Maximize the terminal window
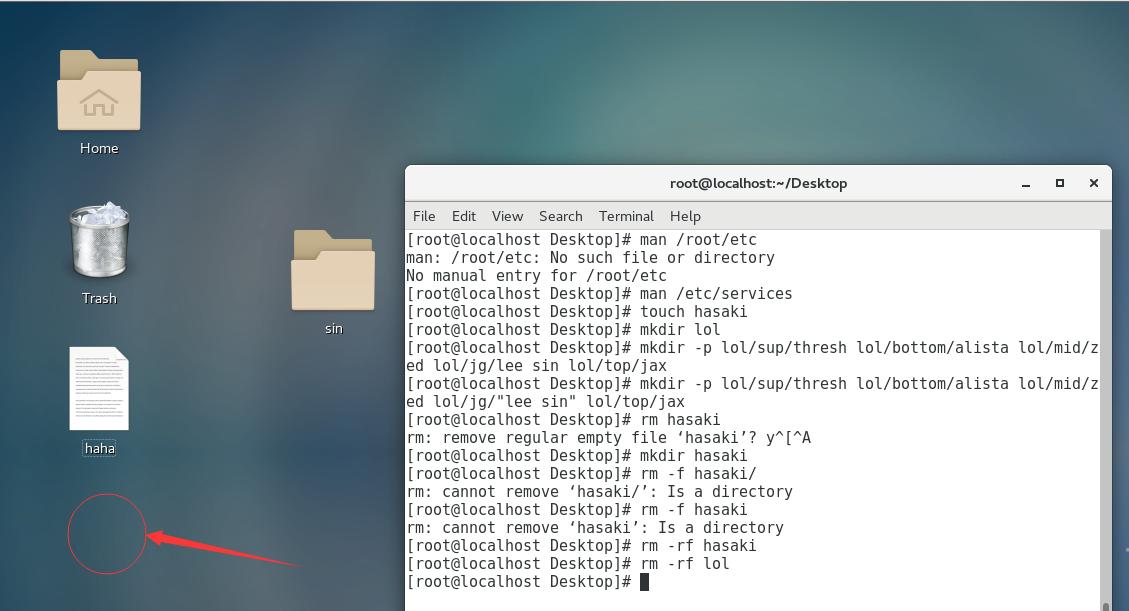 tap(1059, 184)
